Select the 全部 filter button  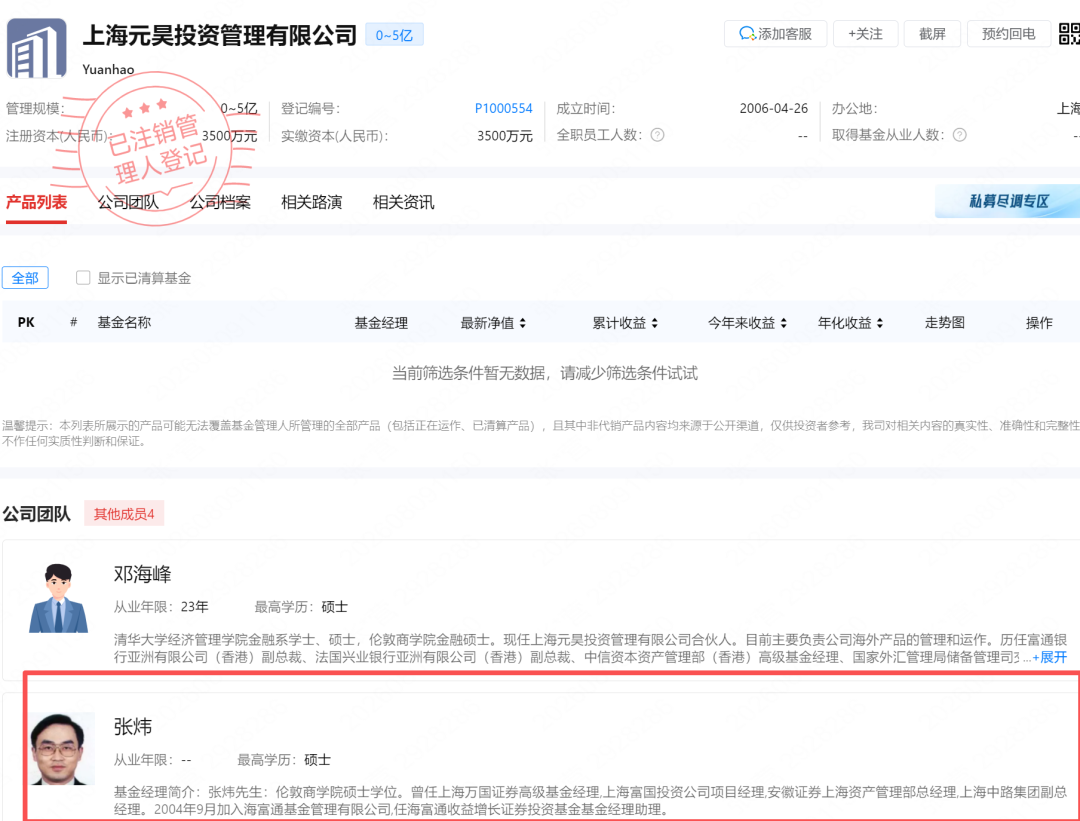click(x=25, y=278)
